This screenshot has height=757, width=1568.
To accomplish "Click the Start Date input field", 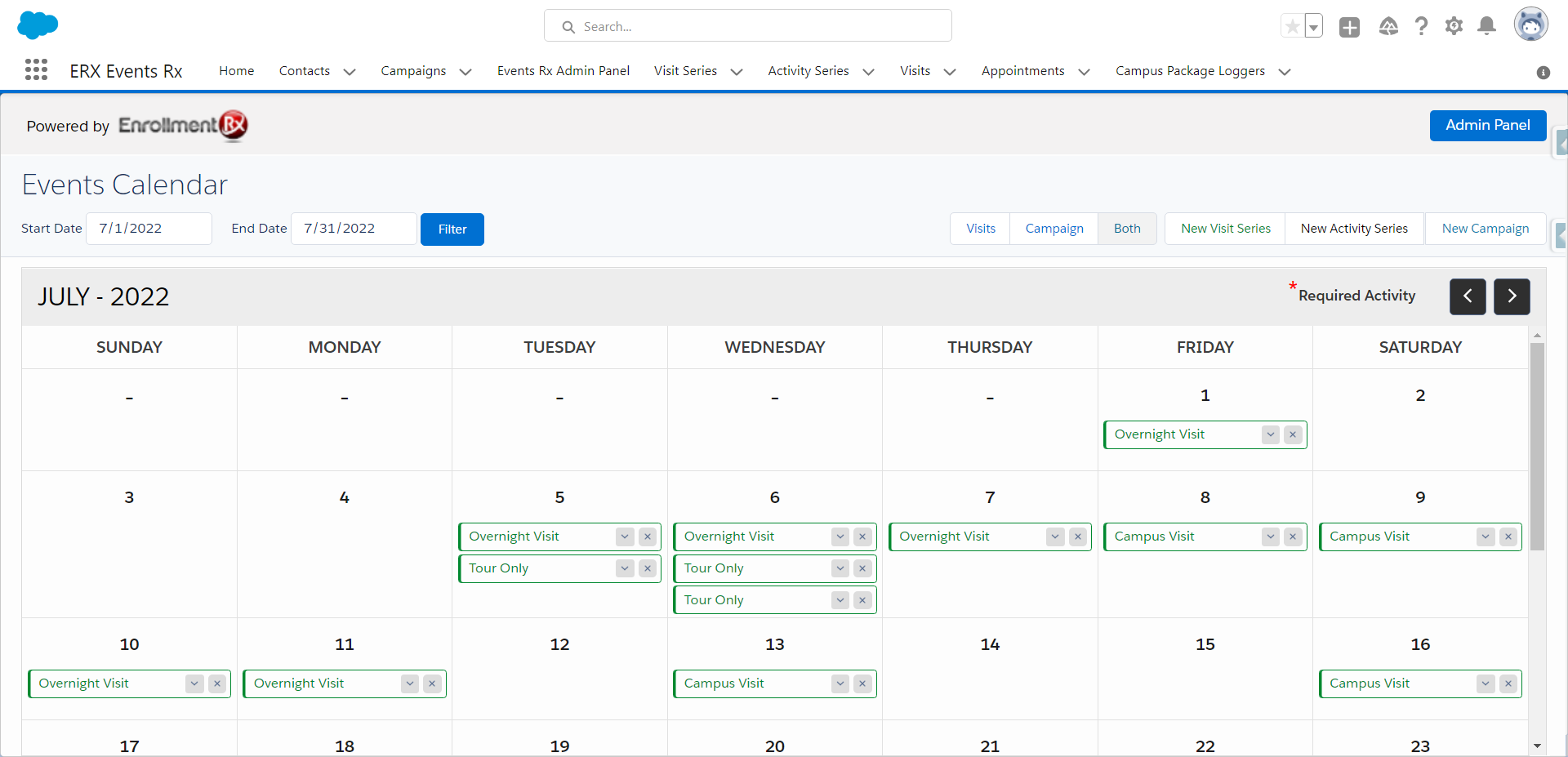I will click(149, 229).
